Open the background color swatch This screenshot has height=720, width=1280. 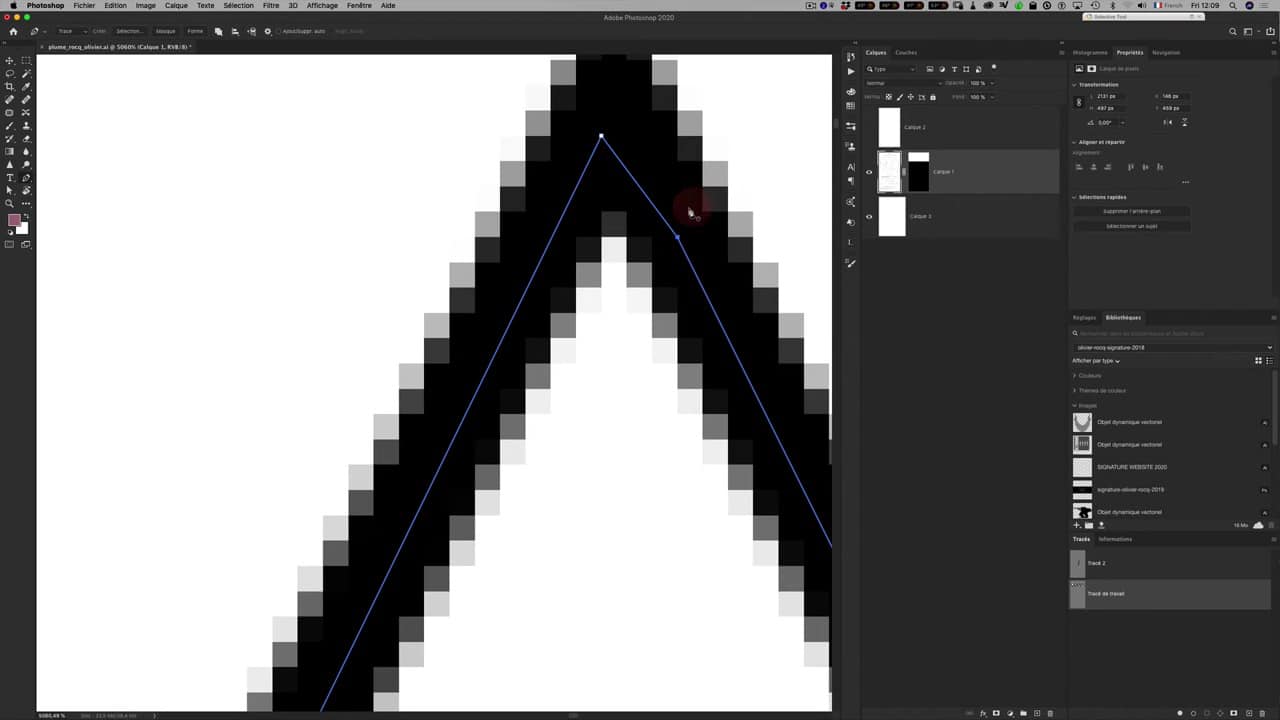coord(23,229)
